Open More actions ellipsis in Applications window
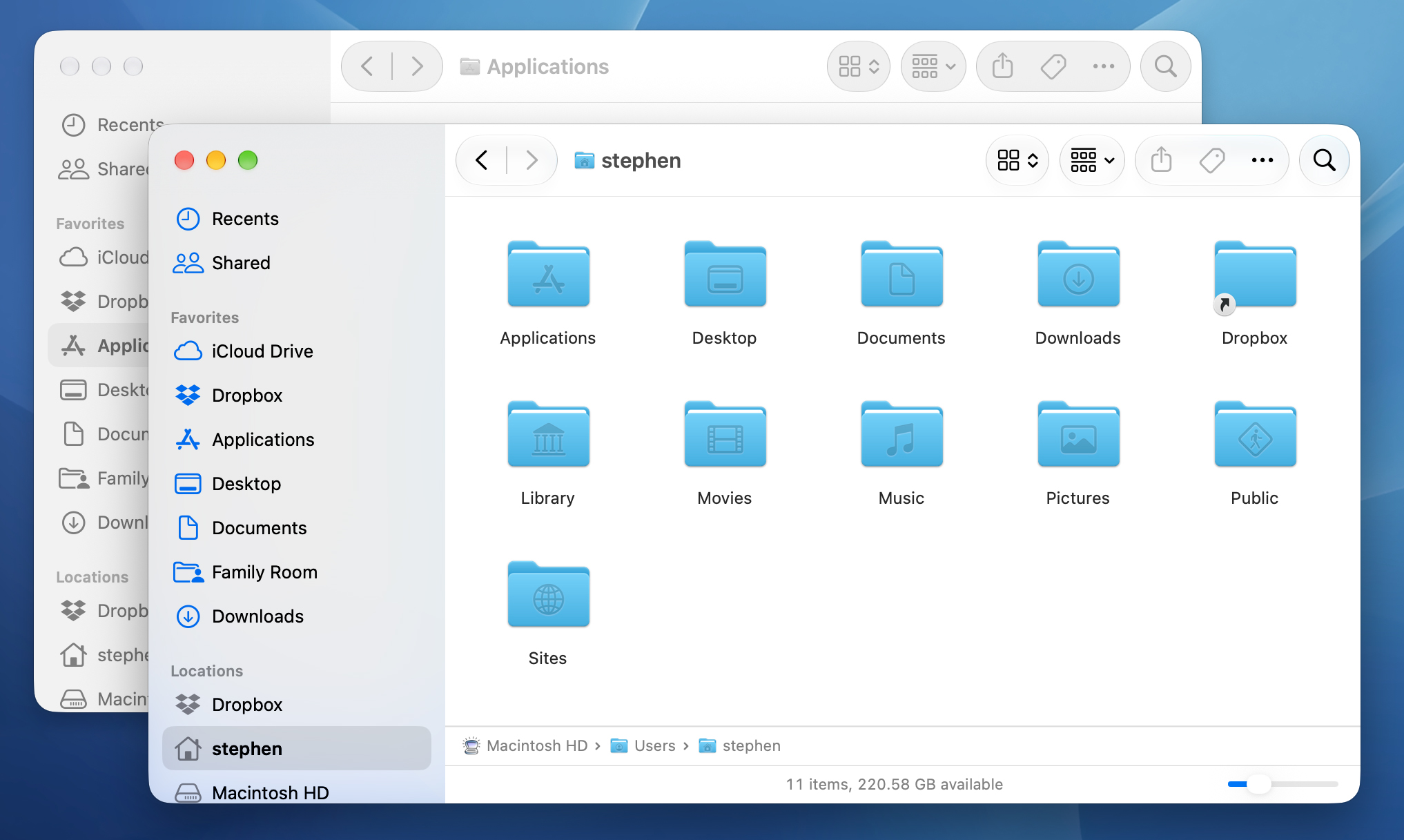 [x=1104, y=66]
